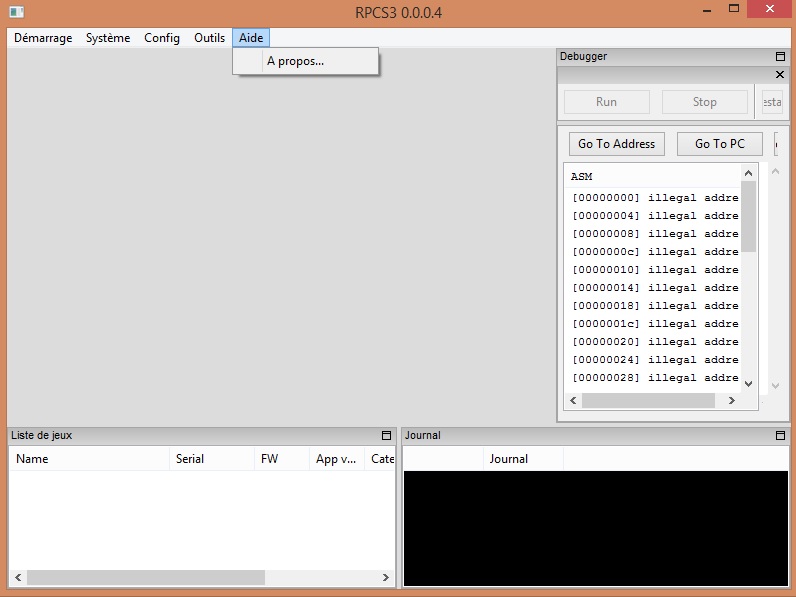Open the Outils menu
The width and height of the screenshot is (796, 597).
209,38
